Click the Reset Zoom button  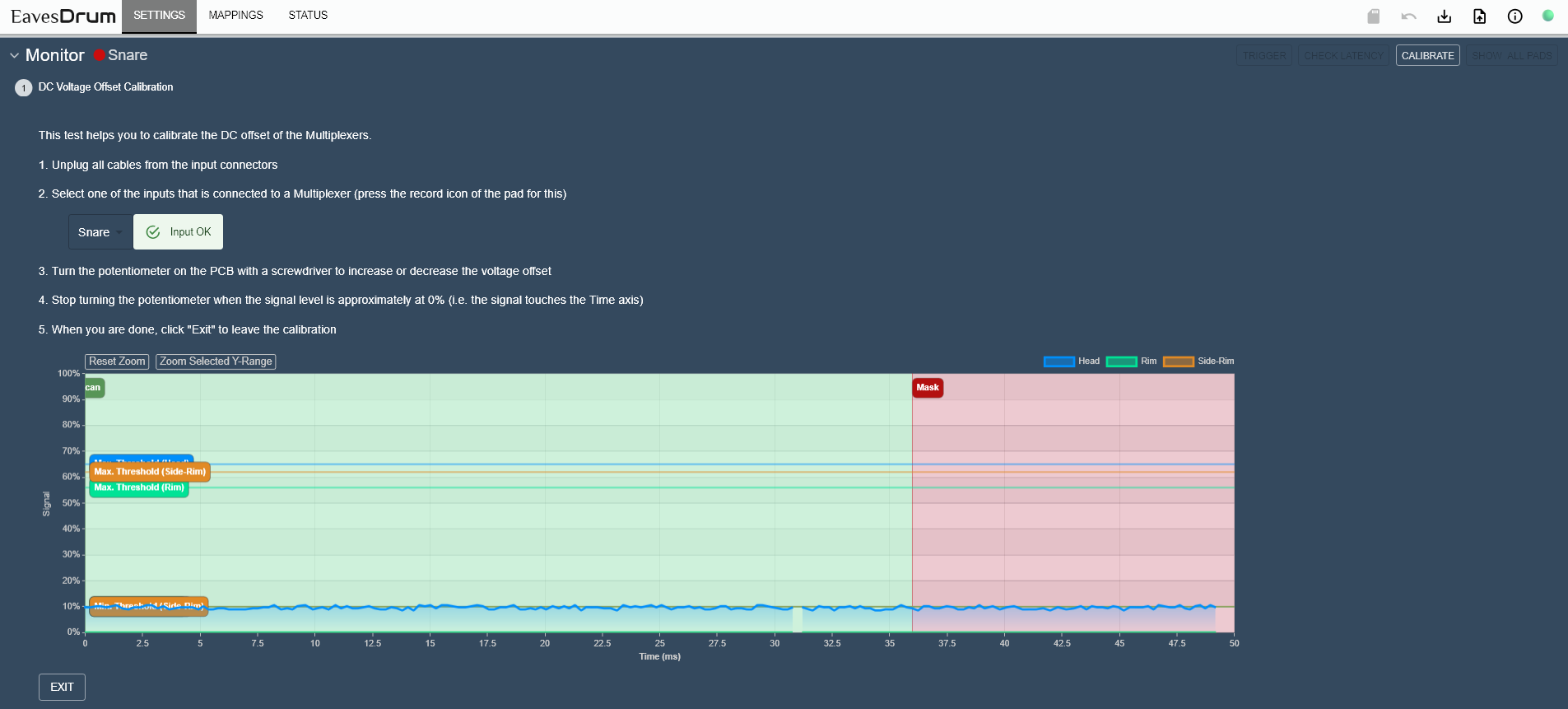(x=117, y=361)
